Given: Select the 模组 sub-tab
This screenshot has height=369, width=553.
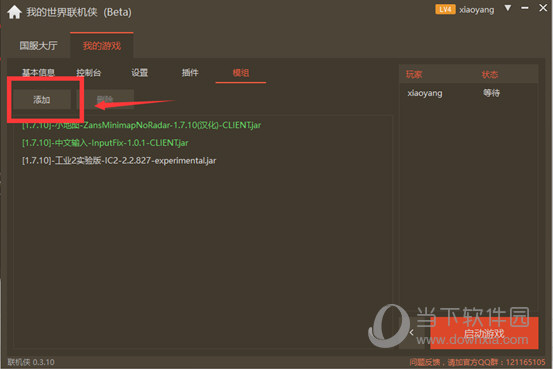Looking at the screenshot, I should pos(241,73).
